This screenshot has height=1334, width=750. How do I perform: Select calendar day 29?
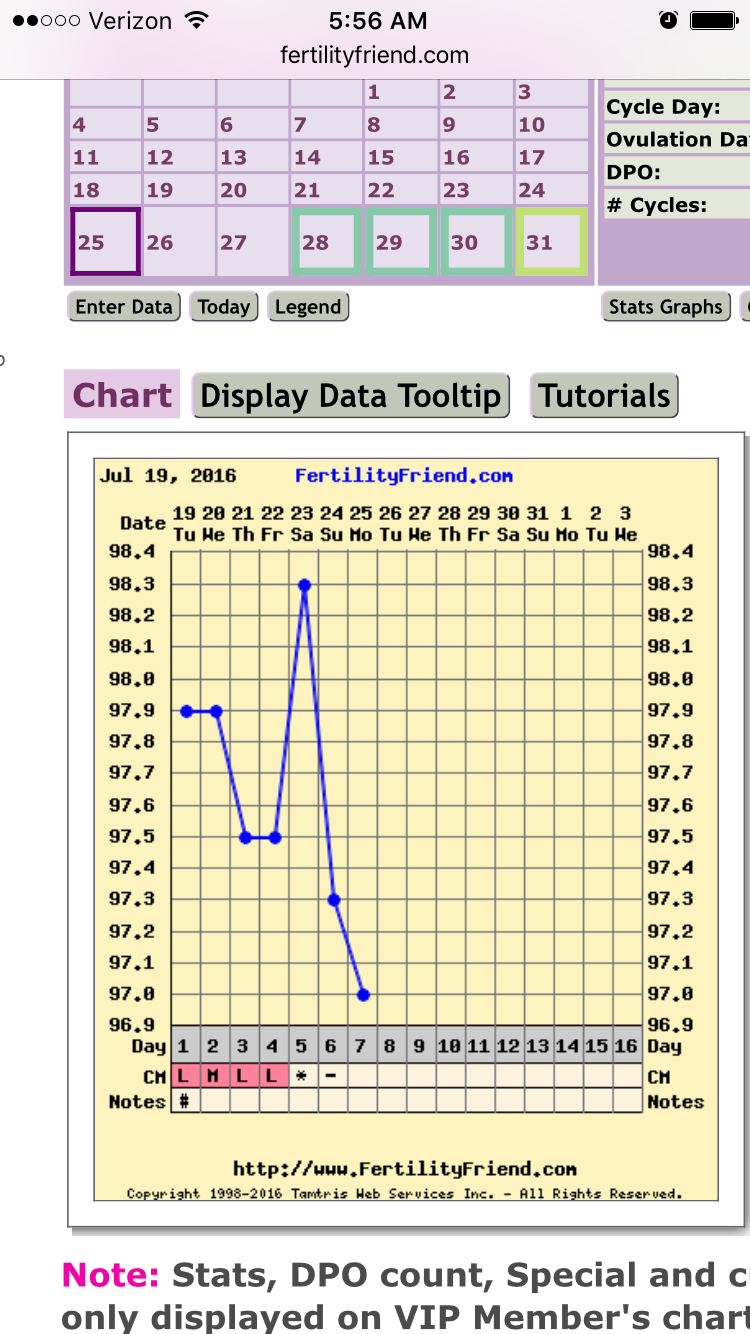pyautogui.click(x=400, y=242)
